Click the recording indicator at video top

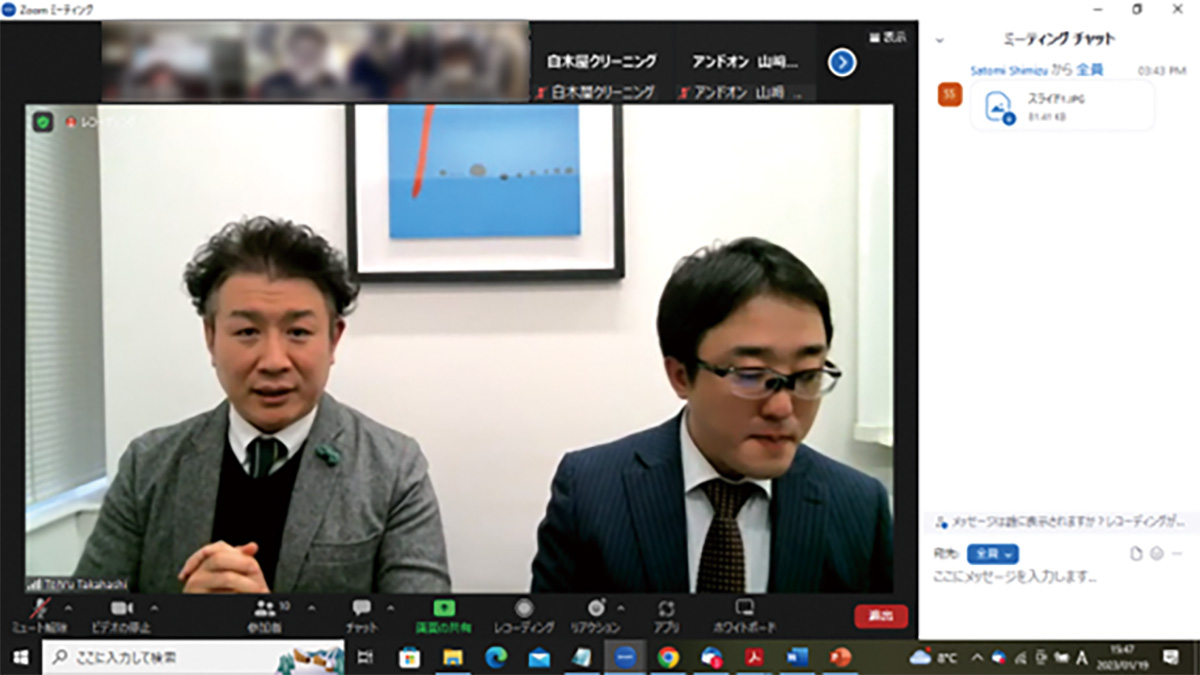[100, 122]
